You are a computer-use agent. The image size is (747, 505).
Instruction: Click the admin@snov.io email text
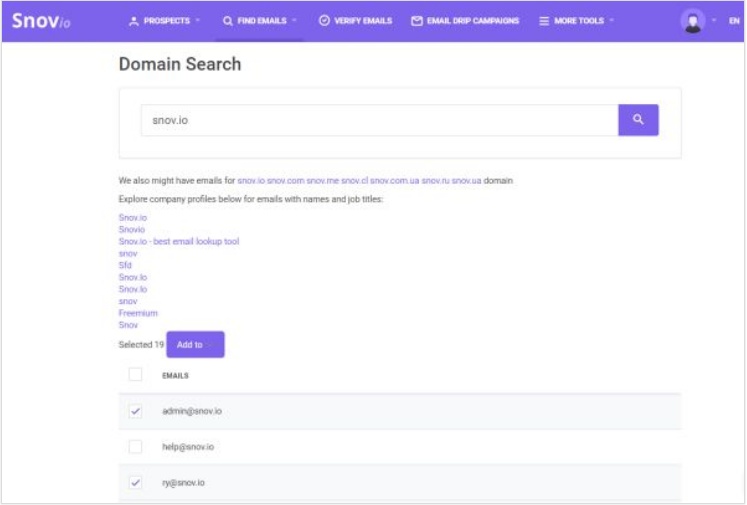[x=192, y=411]
